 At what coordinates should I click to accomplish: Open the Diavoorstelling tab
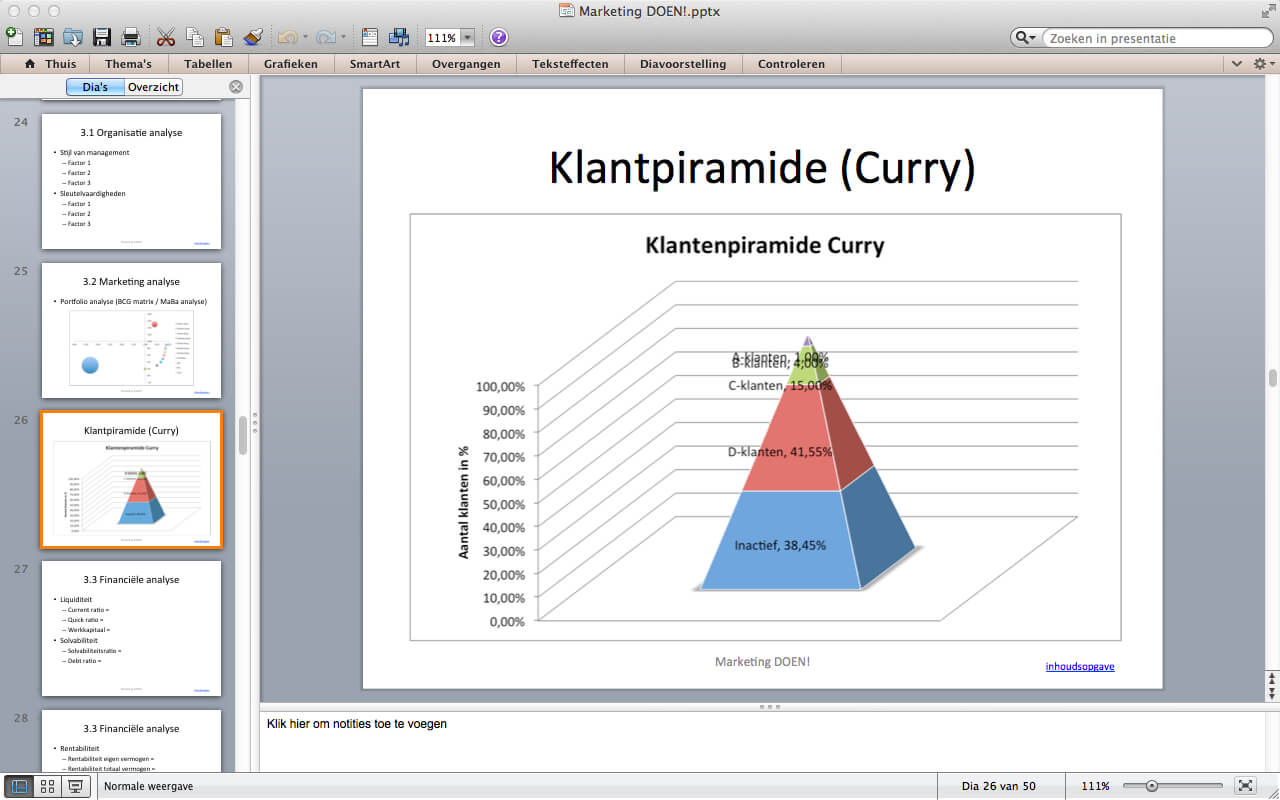[x=683, y=63]
